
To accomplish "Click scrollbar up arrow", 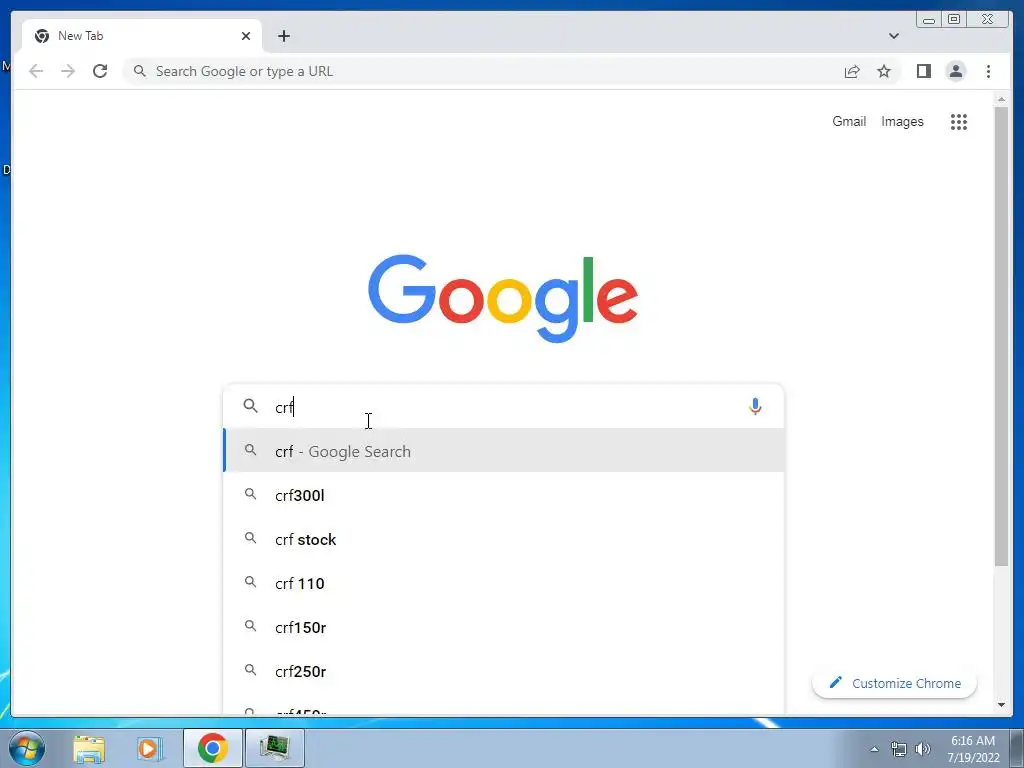I will click(x=1001, y=100).
